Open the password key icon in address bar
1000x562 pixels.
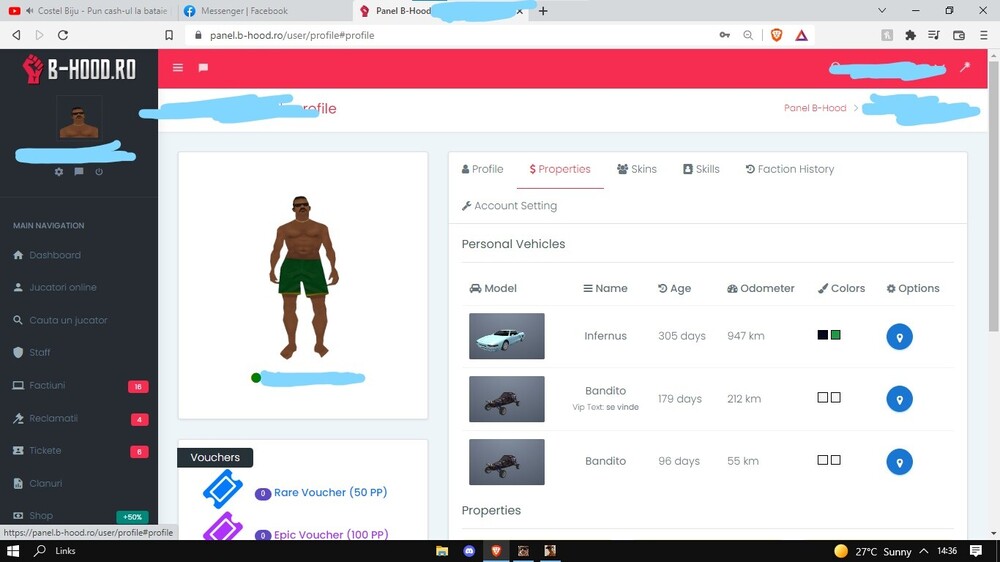724,35
